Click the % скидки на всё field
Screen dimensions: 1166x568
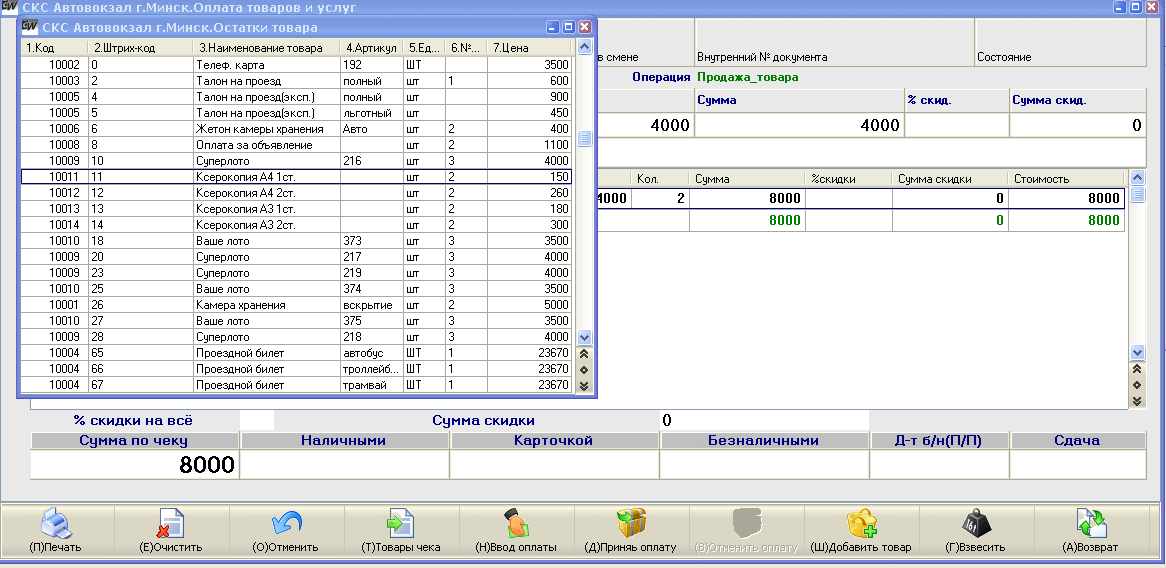click(x=257, y=421)
